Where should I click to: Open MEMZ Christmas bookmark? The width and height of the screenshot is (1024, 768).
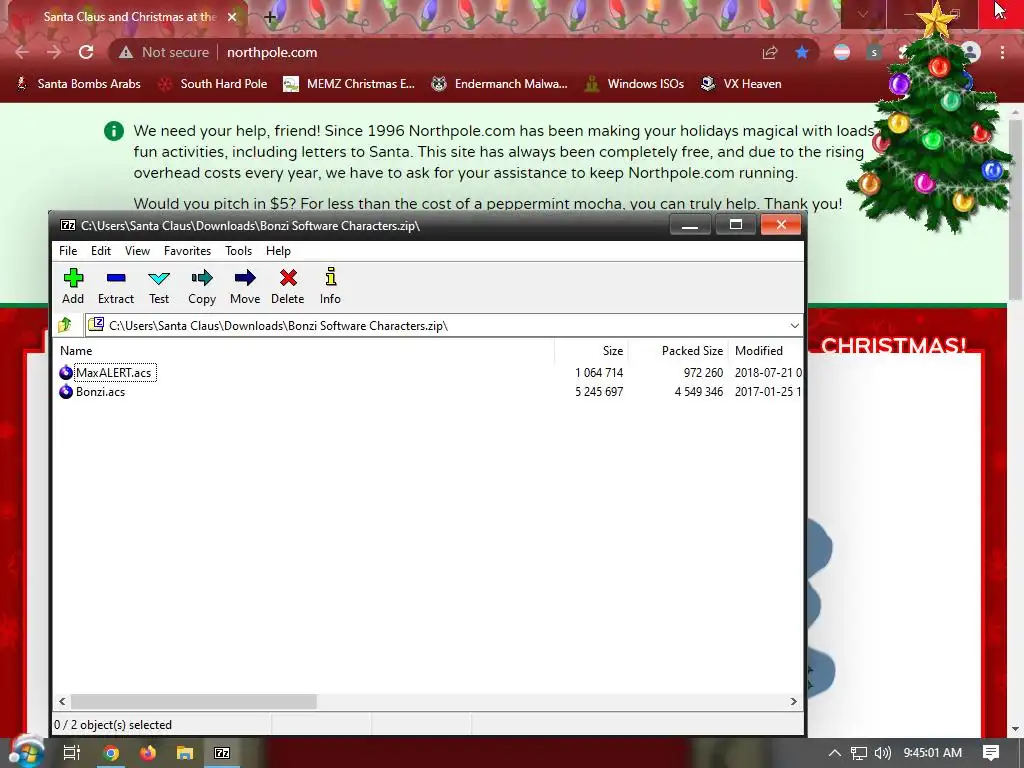(349, 84)
